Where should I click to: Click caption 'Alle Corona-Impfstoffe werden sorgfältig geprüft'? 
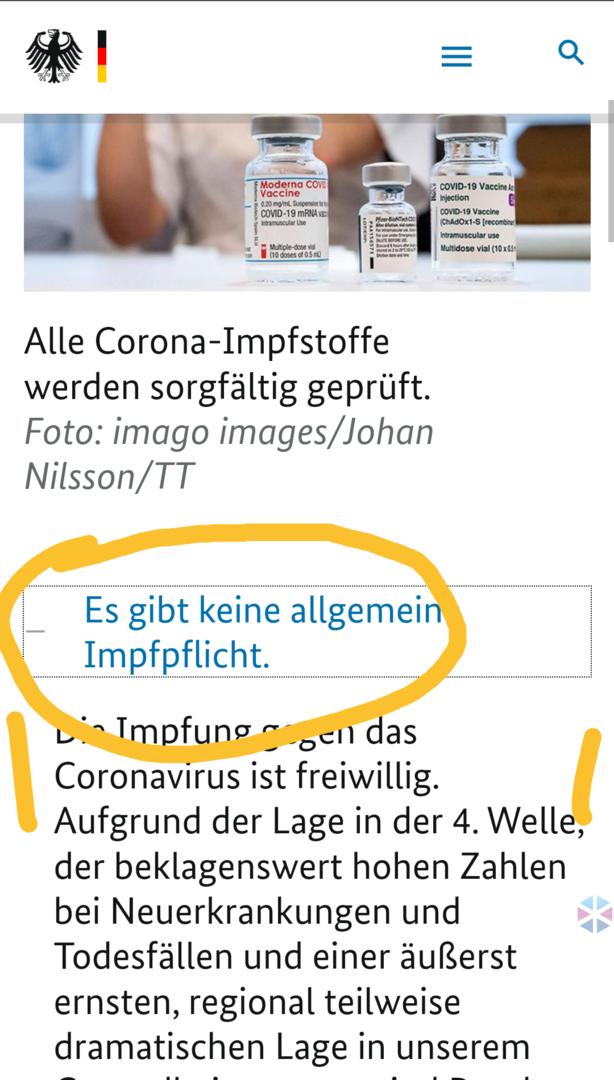pos(227,365)
